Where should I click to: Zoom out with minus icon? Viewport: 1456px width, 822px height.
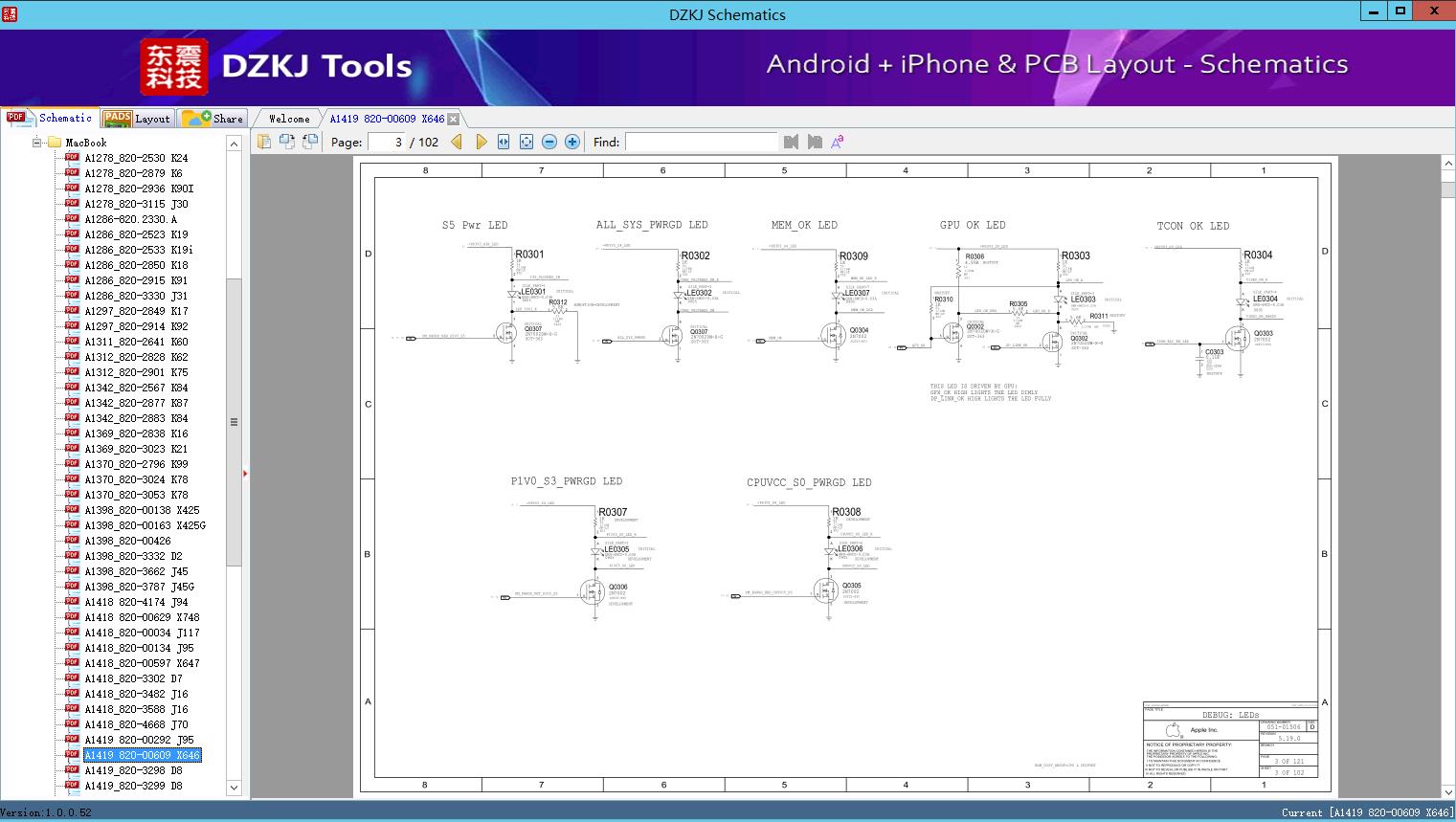click(x=549, y=142)
